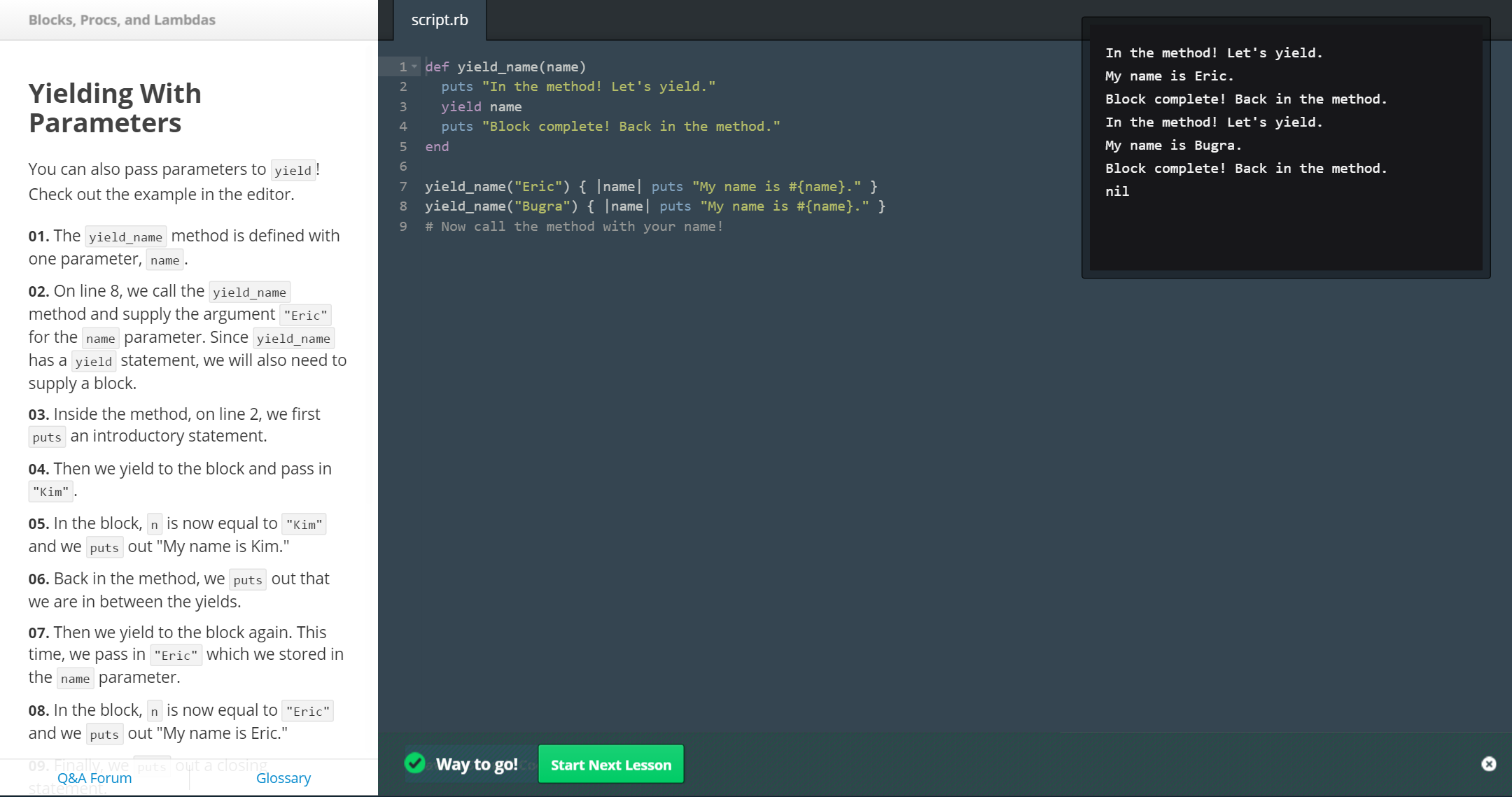Click the green checkmark success icon
The image size is (1512, 797).
pyautogui.click(x=415, y=763)
